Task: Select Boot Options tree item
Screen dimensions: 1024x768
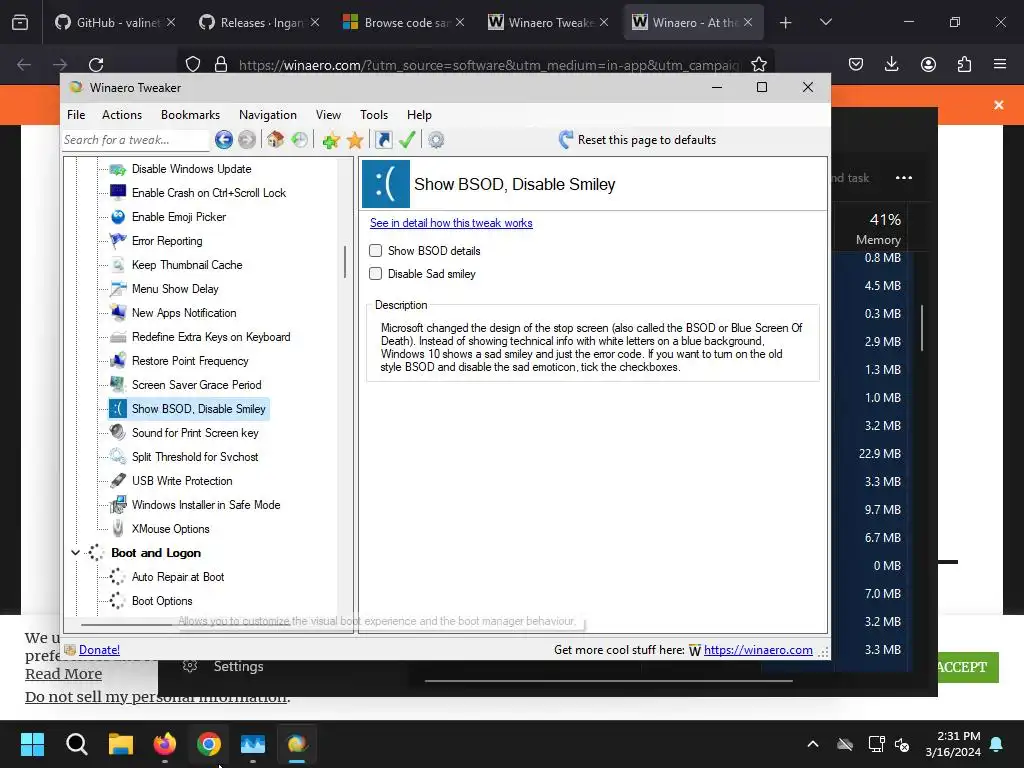Action: (x=162, y=601)
